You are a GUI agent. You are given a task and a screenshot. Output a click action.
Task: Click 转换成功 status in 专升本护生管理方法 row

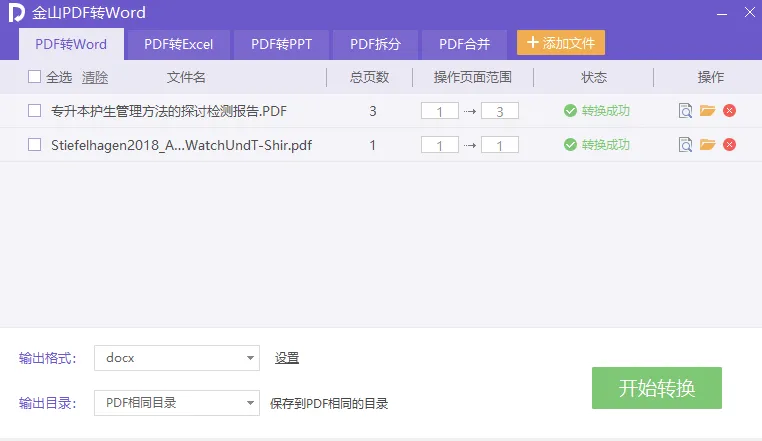(x=606, y=111)
